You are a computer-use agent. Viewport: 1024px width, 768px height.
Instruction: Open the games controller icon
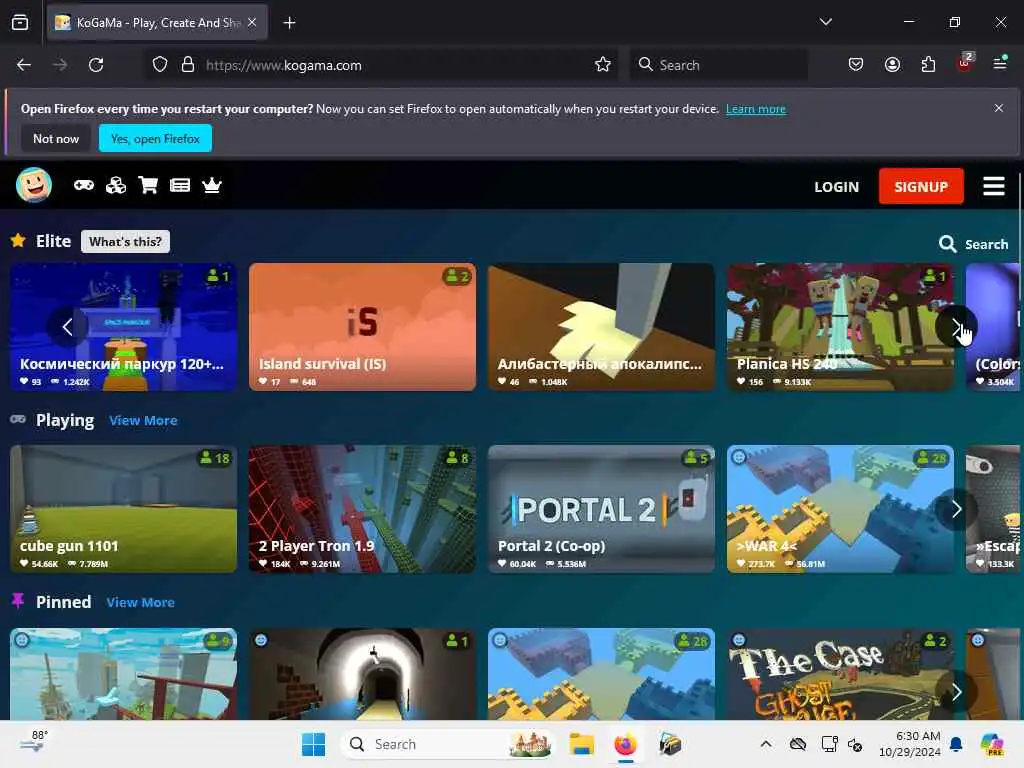pos(84,185)
